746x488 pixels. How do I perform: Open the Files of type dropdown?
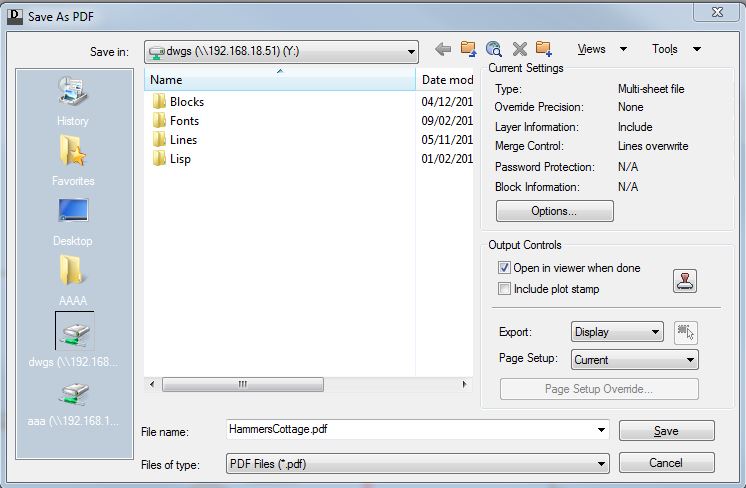(418, 464)
